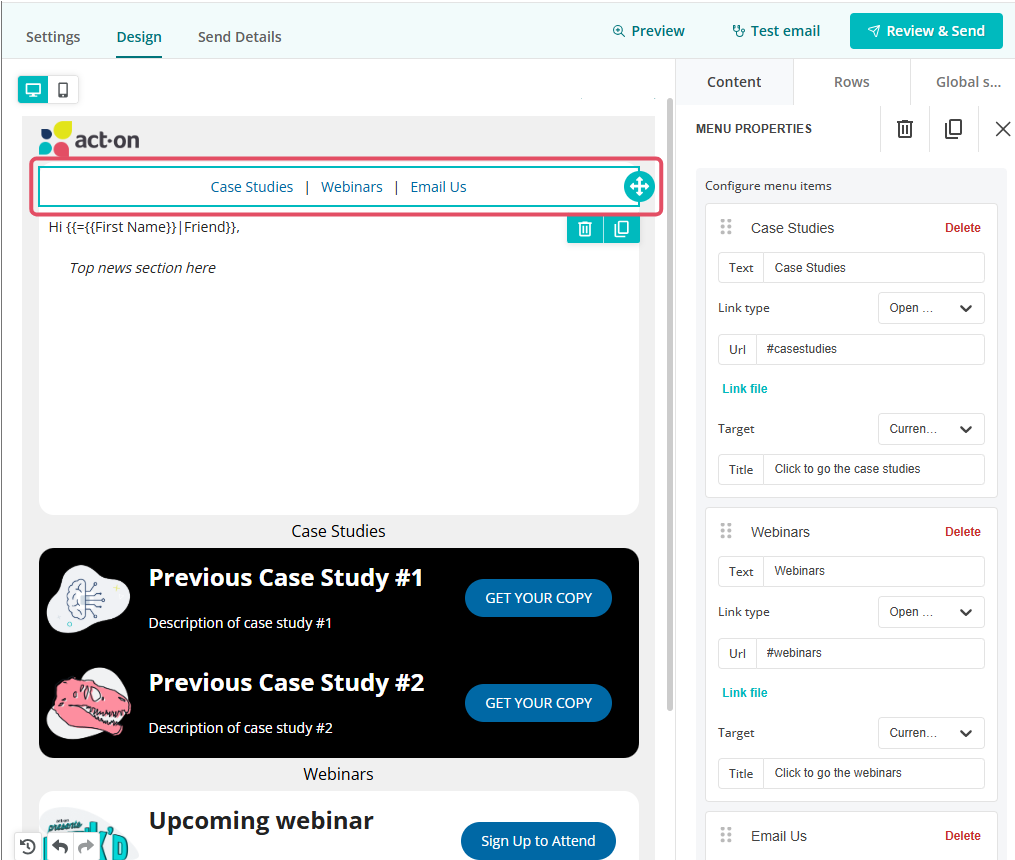Open the Send Details tab
The height and width of the screenshot is (860, 1015).
tap(240, 37)
